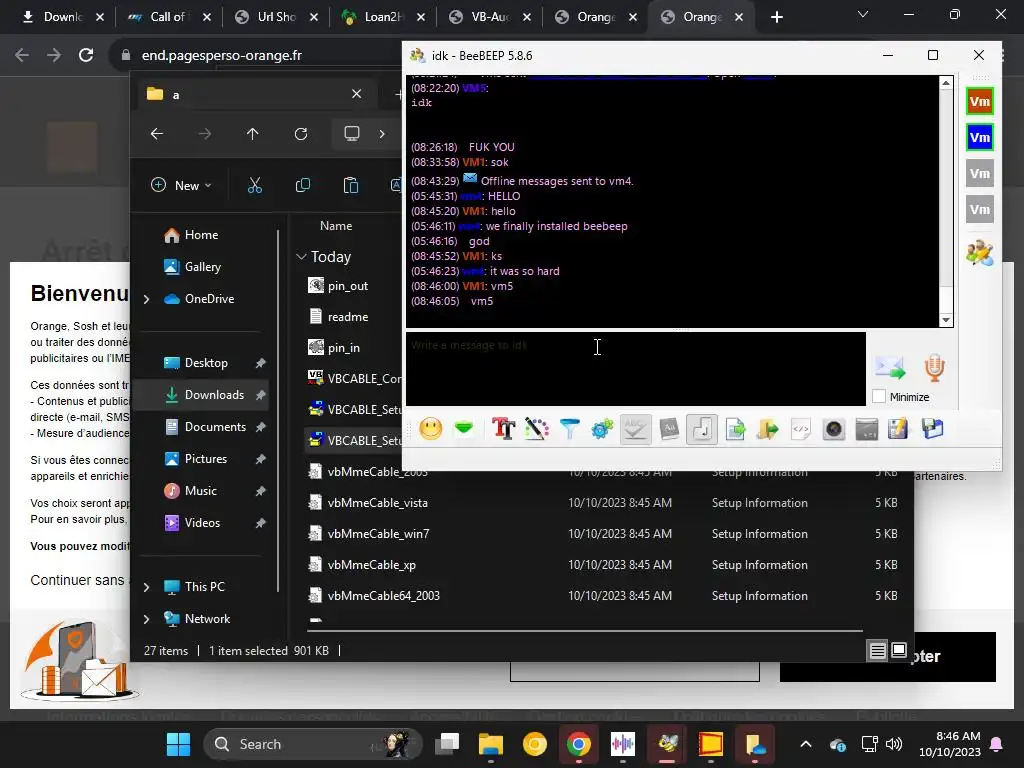The height and width of the screenshot is (768, 1024).
Task: Expand the address bar path chevron
Action: pos(382,134)
